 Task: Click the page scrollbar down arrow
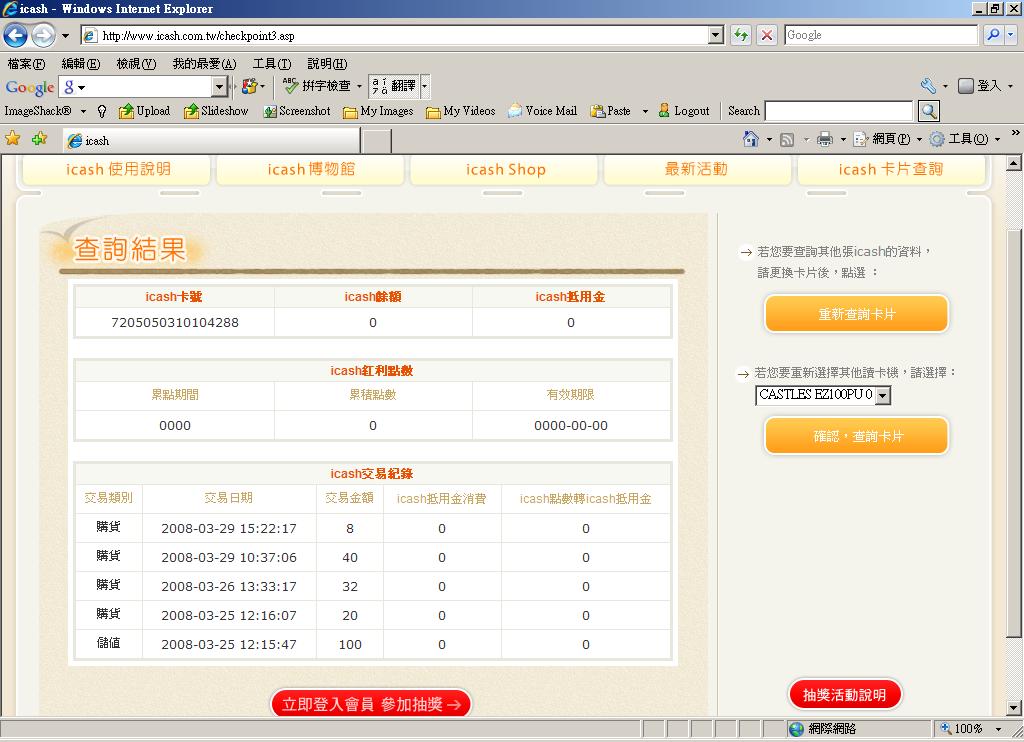pyautogui.click(x=1014, y=708)
